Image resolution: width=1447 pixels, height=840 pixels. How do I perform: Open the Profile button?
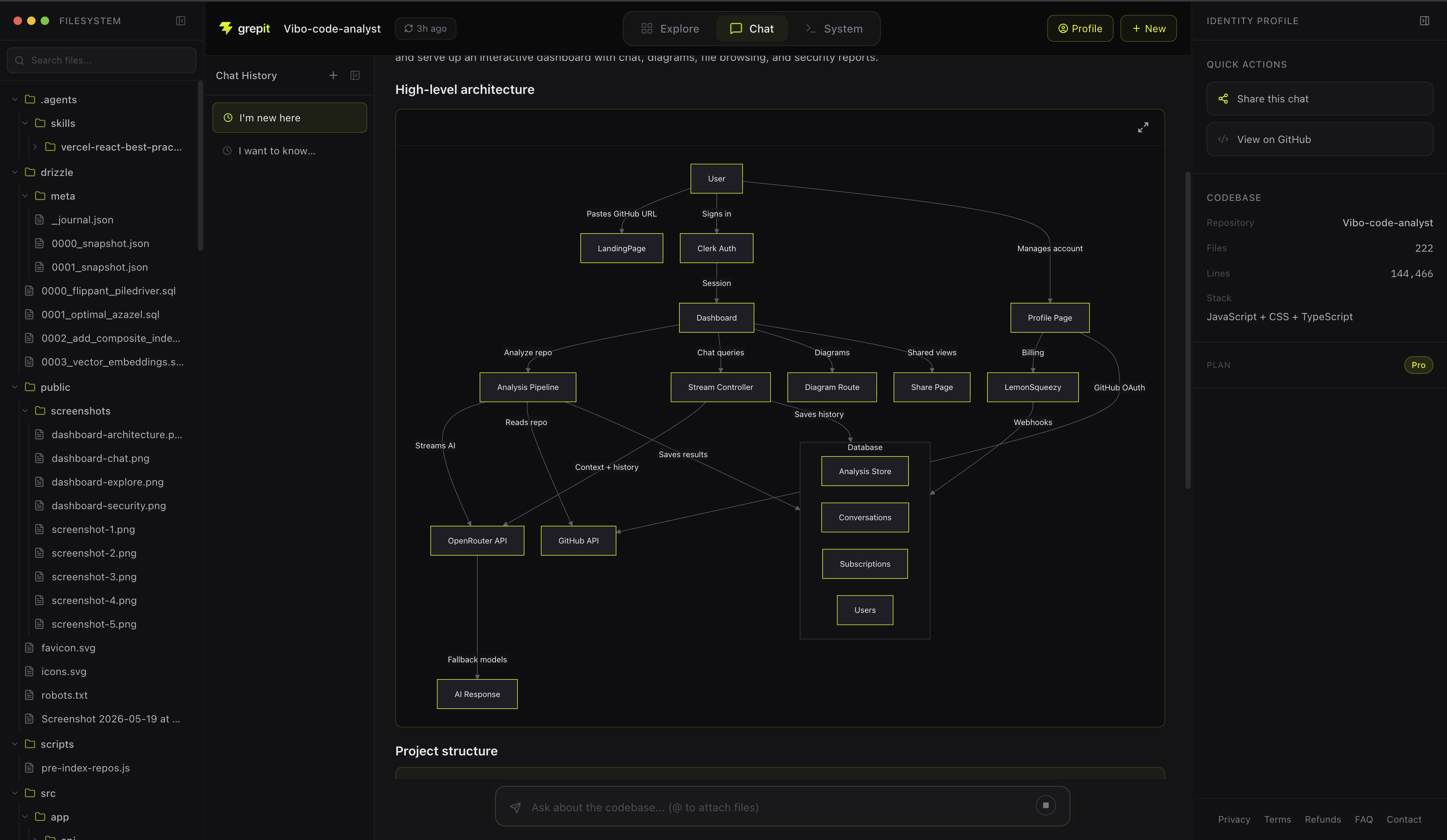tap(1079, 28)
